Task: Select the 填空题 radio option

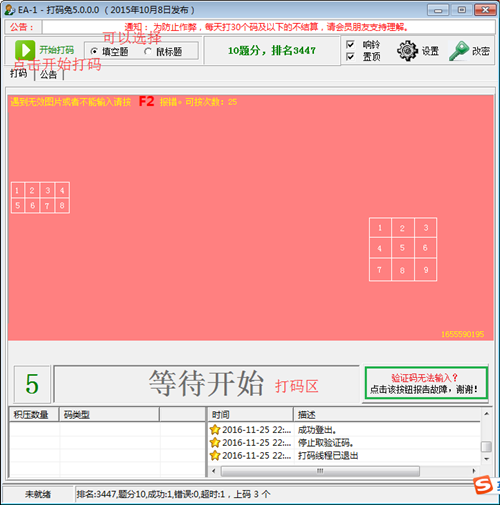Action: 94,52
